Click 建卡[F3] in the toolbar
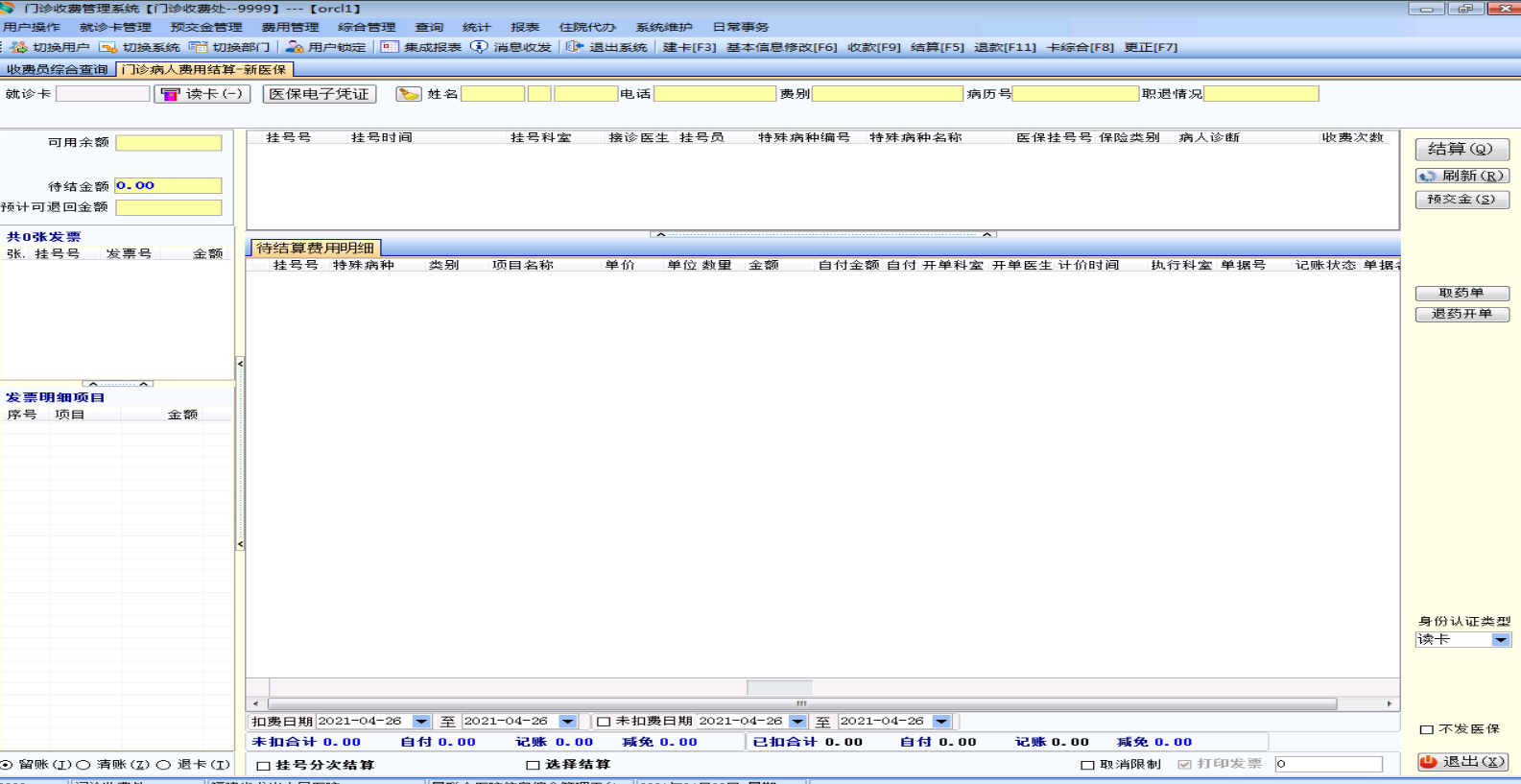The width and height of the screenshot is (1521, 784). point(690,47)
